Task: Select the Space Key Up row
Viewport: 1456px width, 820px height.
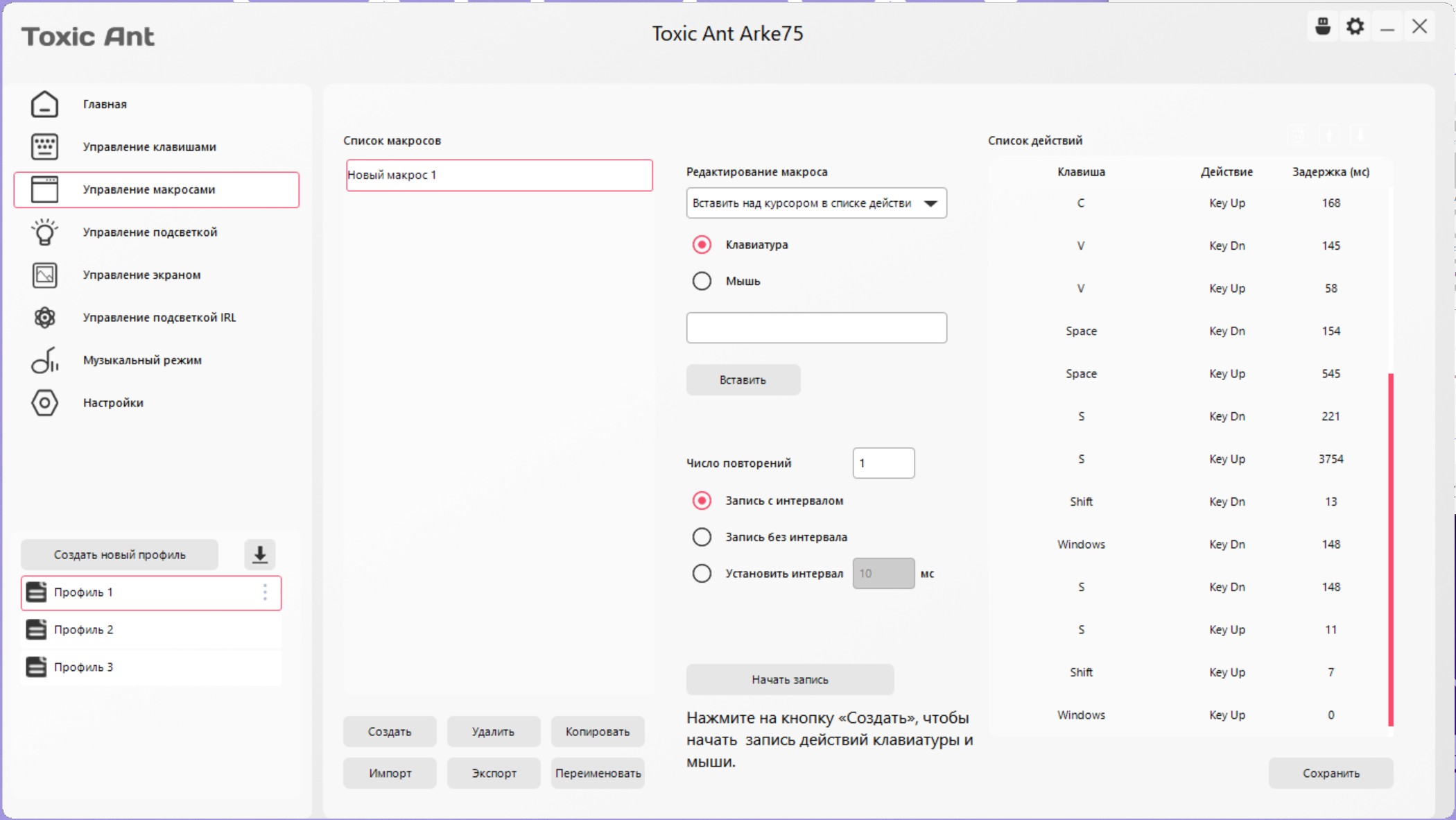Action: 1189,374
